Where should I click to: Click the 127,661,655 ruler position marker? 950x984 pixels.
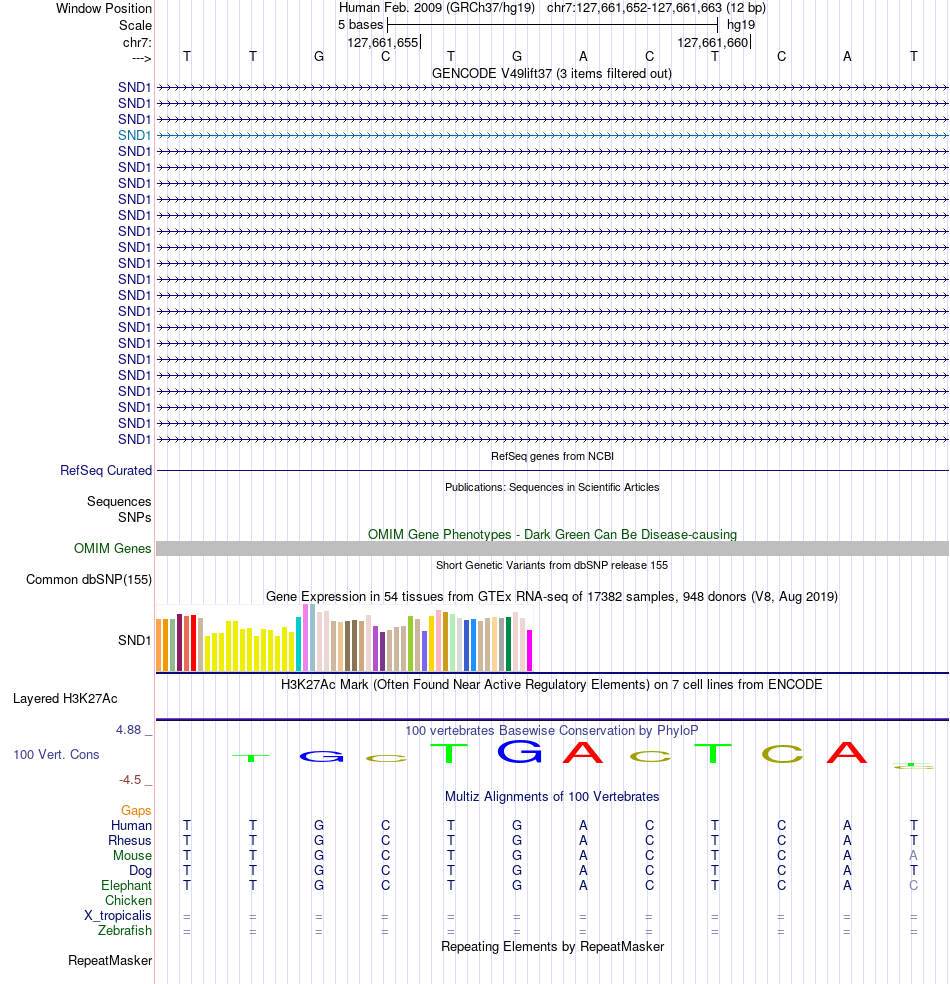pos(383,42)
